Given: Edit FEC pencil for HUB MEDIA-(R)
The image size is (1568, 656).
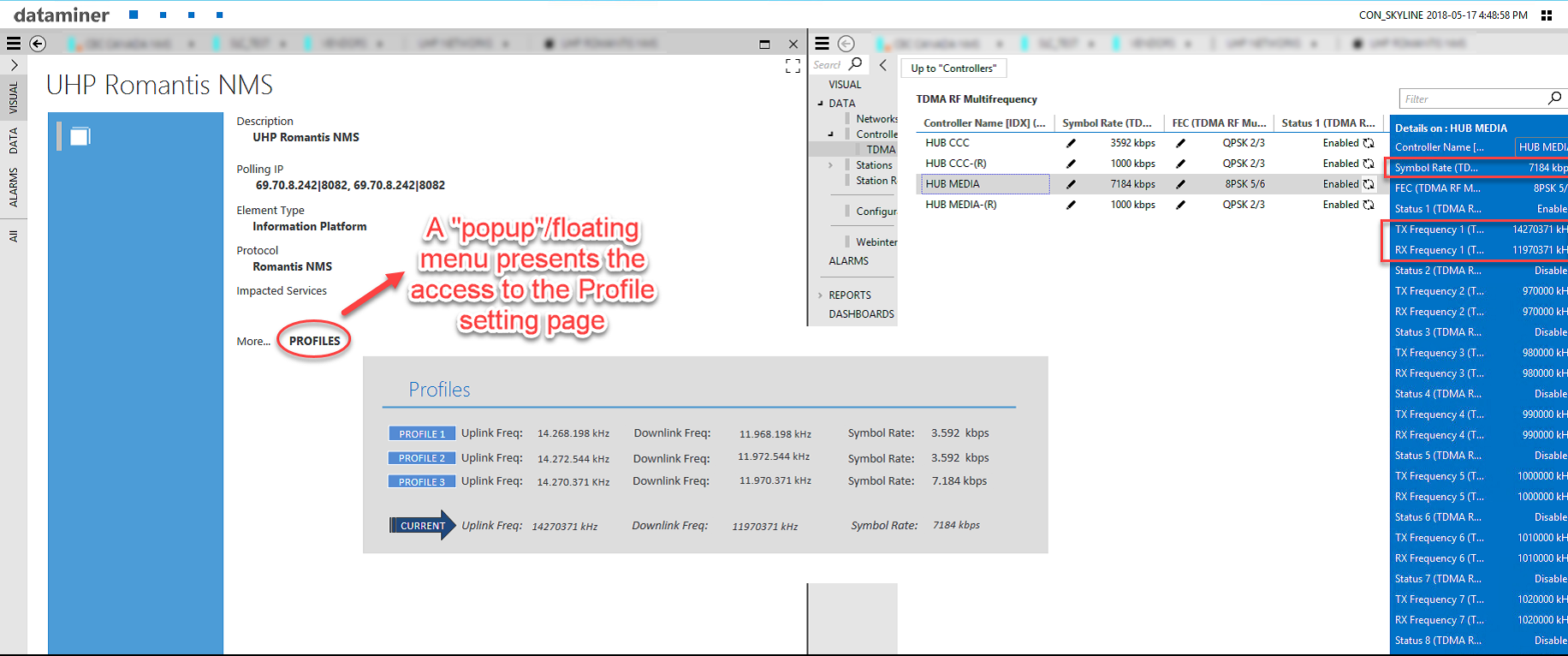Looking at the screenshot, I should [1181, 205].
